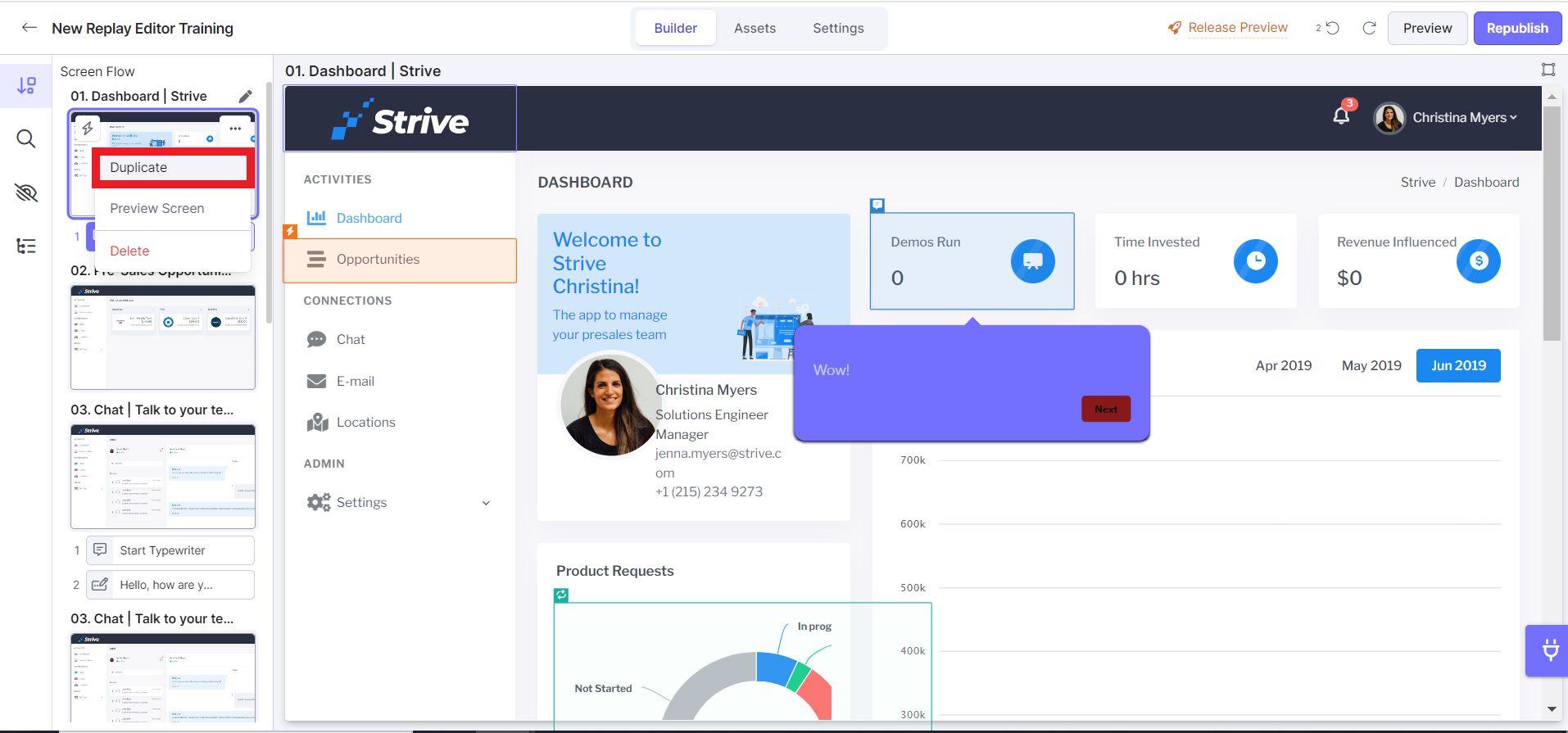This screenshot has height=733, width=1568.
Task: Open Locations in the sidebar
Action: [x=365, y=422]
